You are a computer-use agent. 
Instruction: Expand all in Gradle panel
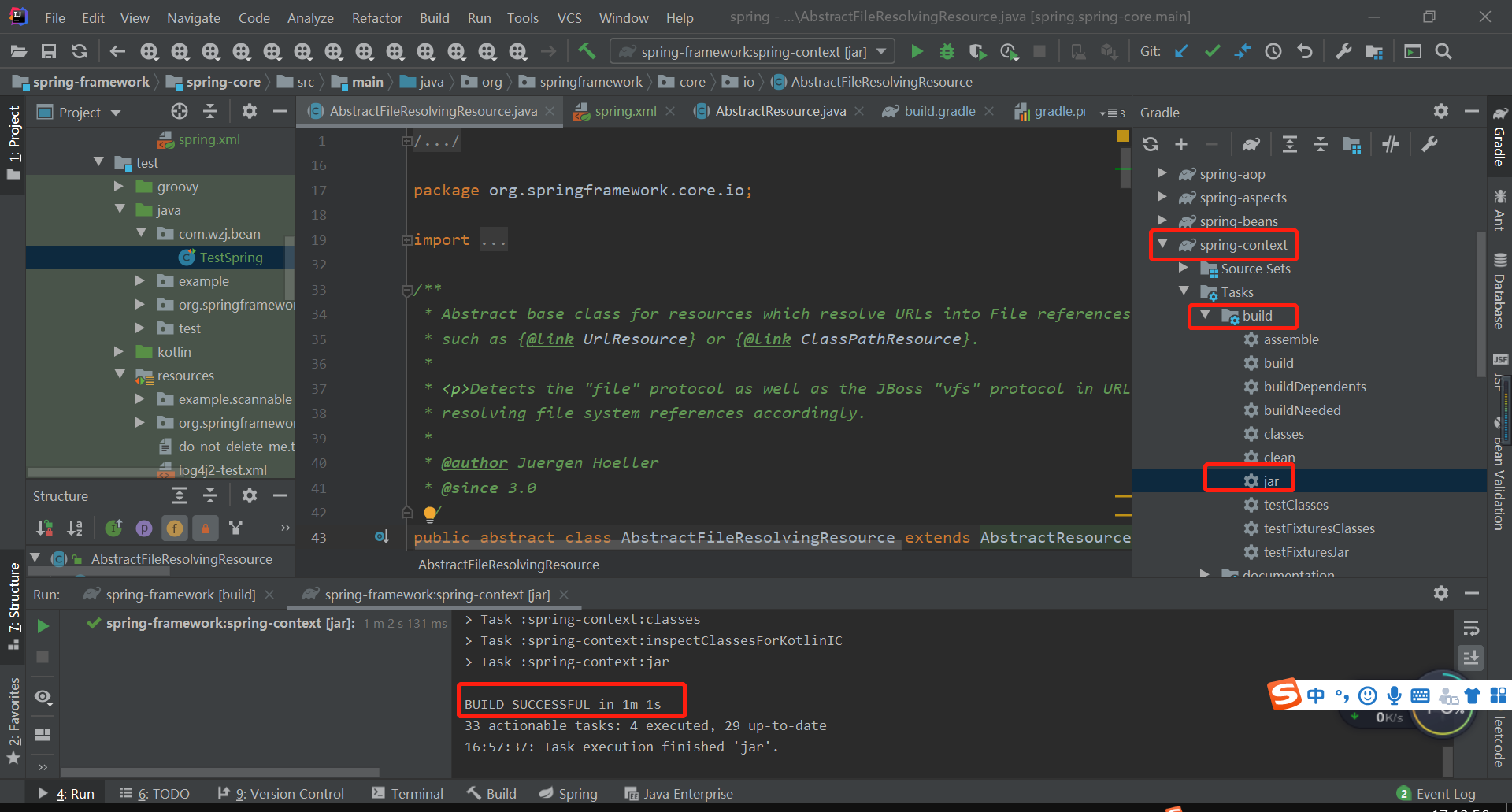click(x=1289, y=144)
